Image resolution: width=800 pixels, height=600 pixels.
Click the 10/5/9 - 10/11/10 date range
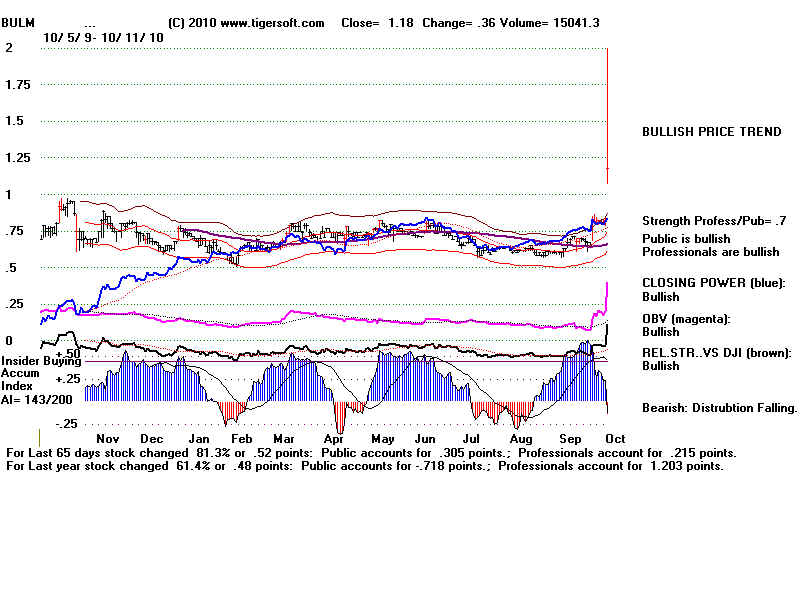point(104,38)
